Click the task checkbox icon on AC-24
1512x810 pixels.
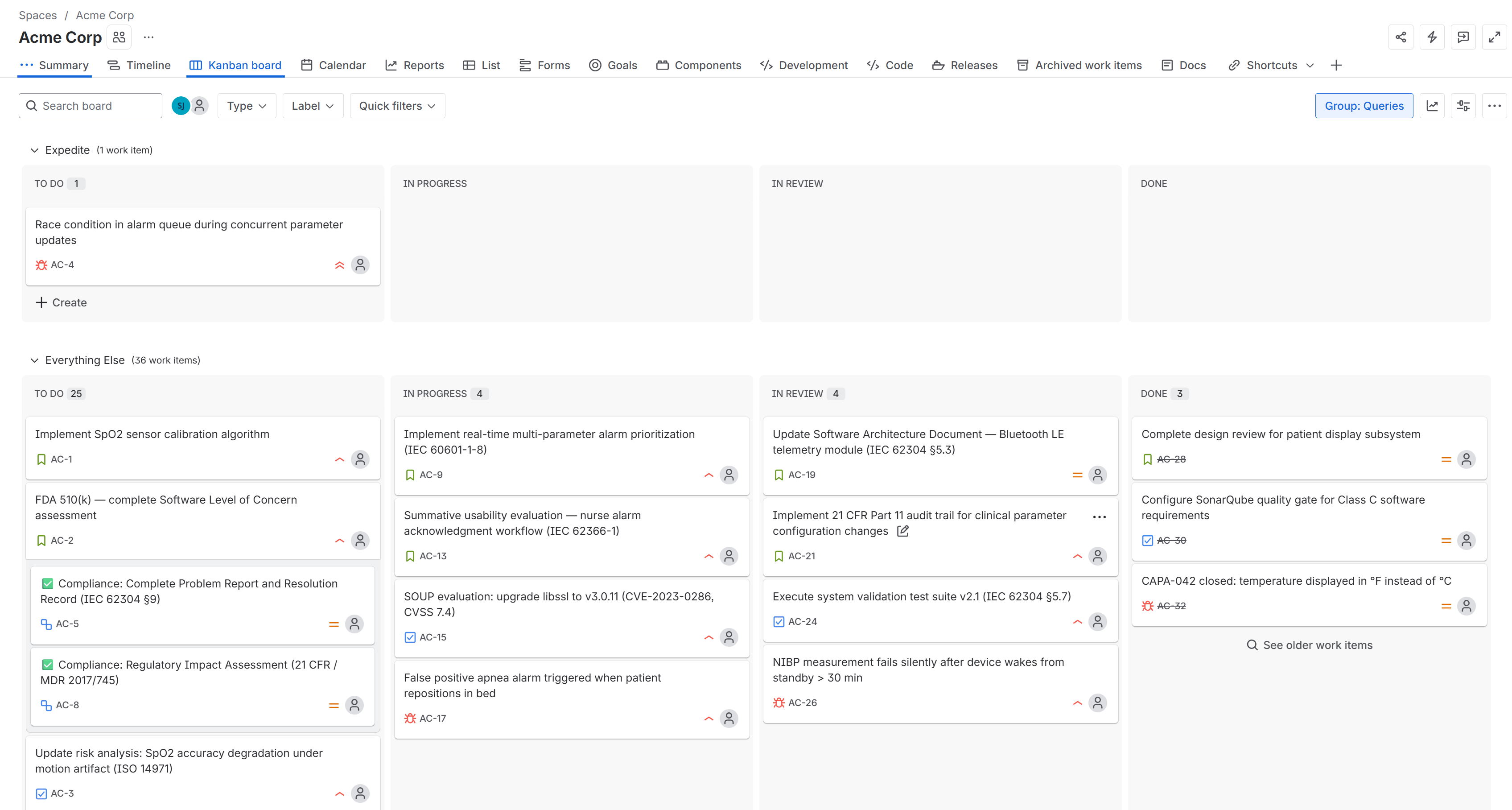779,622
